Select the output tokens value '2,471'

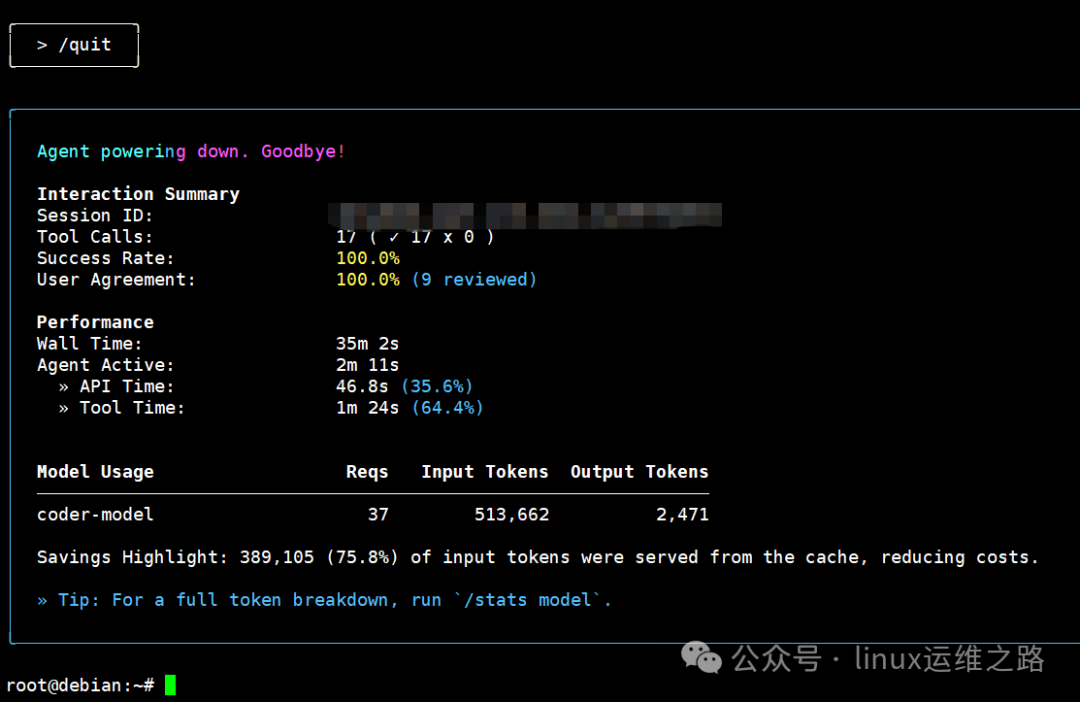point(682,515)
